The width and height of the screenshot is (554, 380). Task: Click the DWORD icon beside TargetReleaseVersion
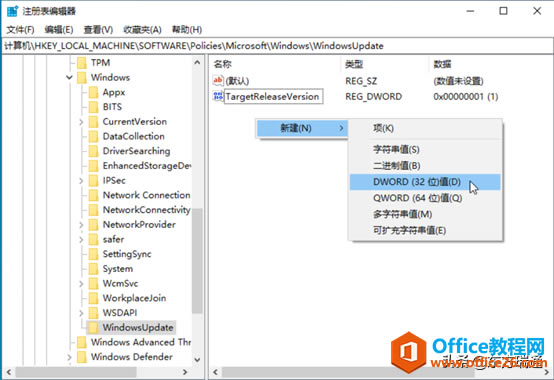pos(218,96)
